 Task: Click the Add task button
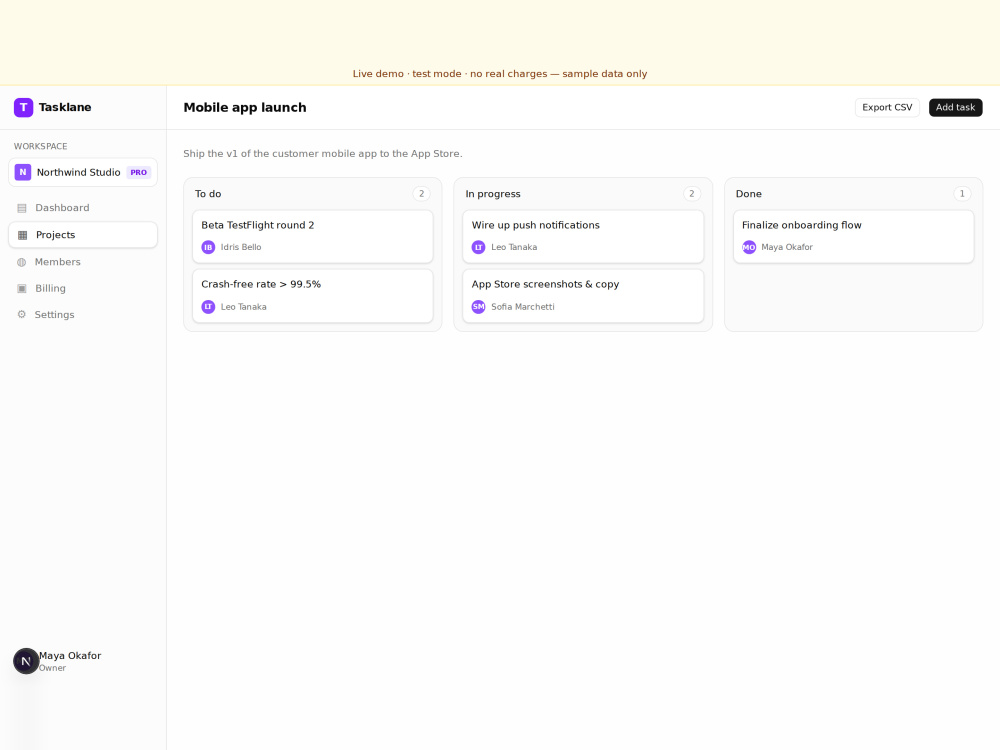[955, 107]
